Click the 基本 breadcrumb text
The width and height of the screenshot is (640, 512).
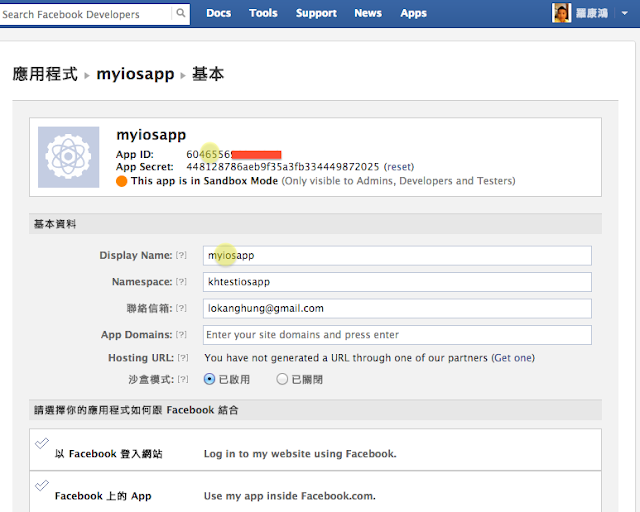point(208,74)
